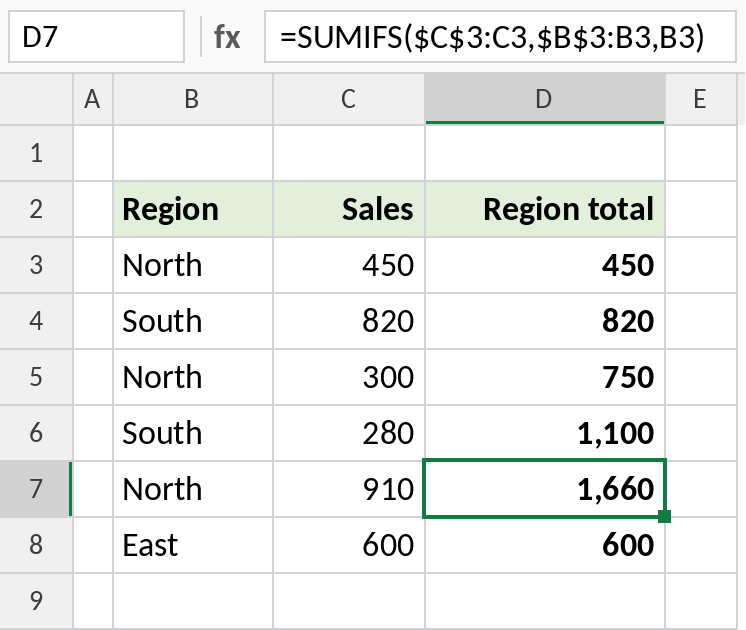
Task: Select column A header
Action: (x=93, y=99)
